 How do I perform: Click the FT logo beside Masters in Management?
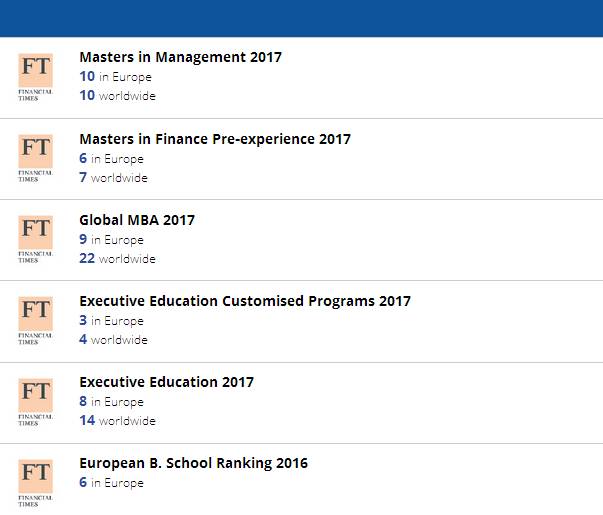35,77
